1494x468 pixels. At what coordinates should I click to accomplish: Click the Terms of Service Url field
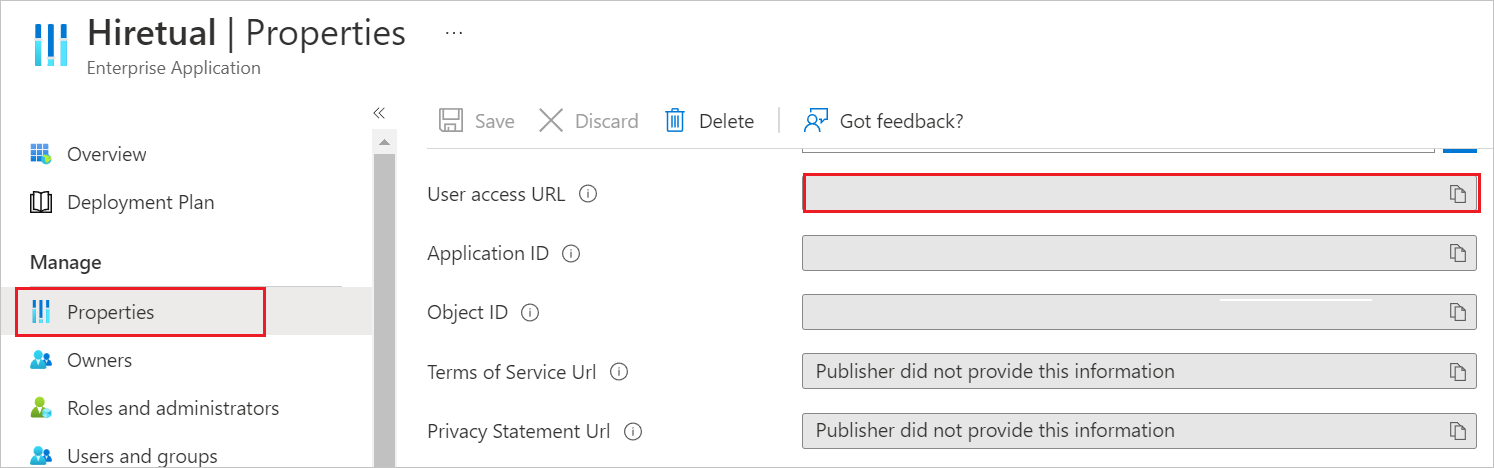tap(1140, 371)
